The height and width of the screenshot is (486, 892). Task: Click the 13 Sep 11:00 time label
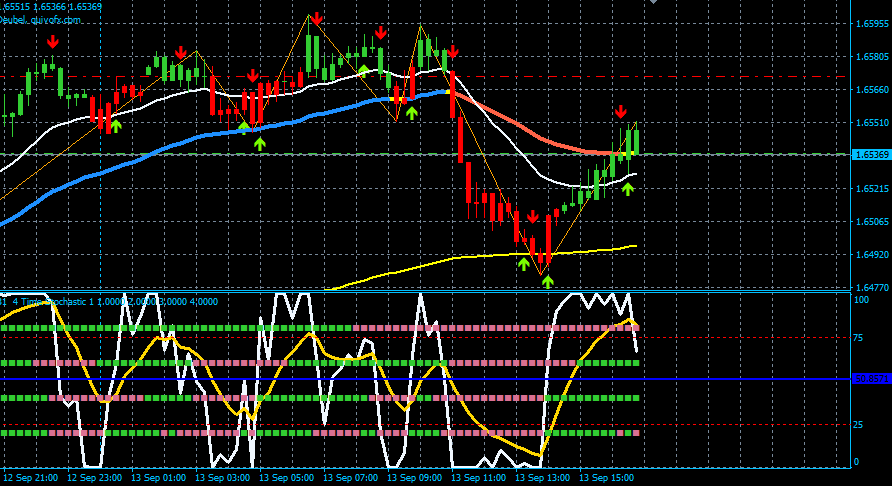(x=478, y=477)
